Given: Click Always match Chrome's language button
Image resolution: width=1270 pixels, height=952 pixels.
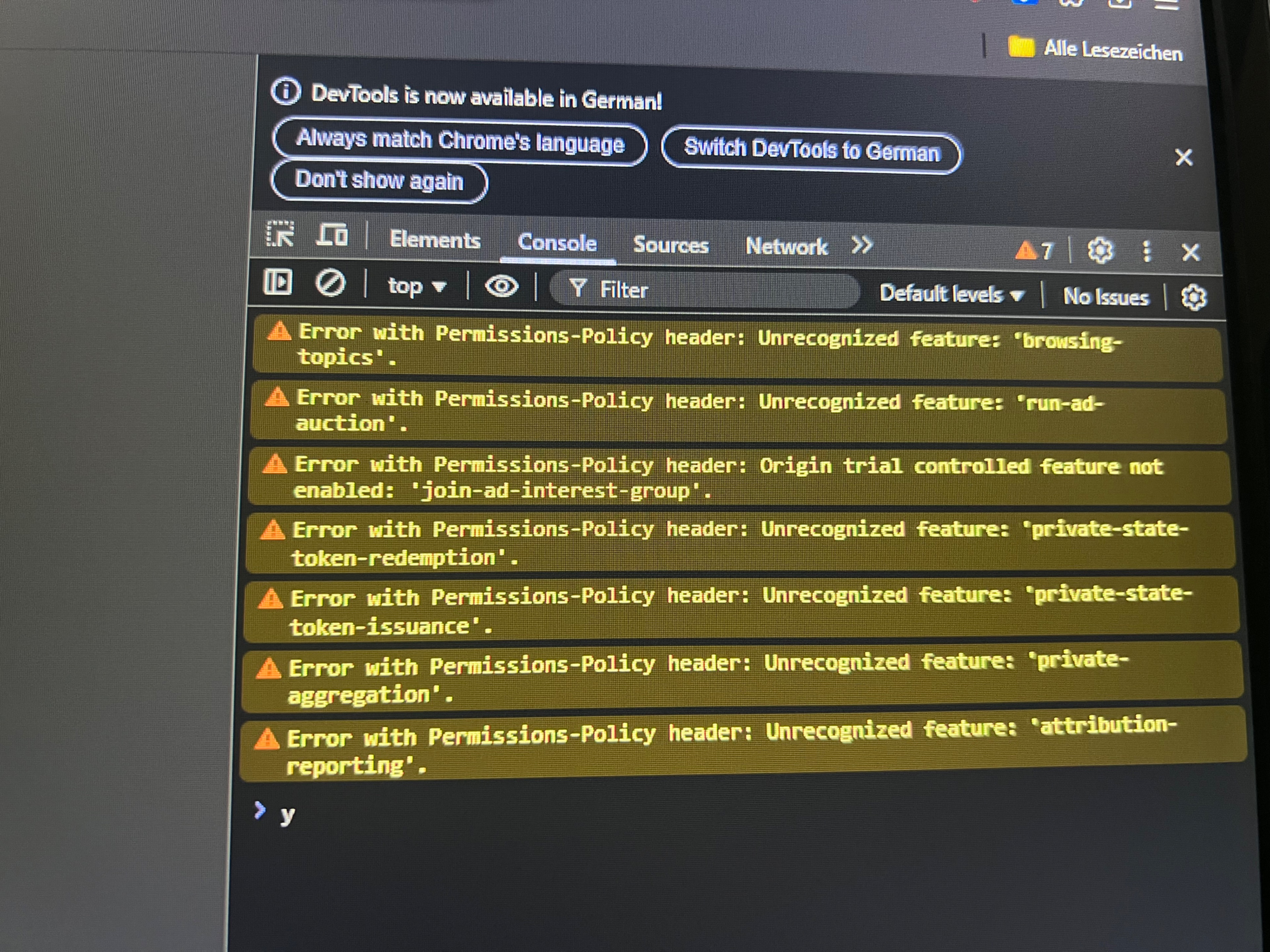Looking at the screenshot, I should (460, 141).
